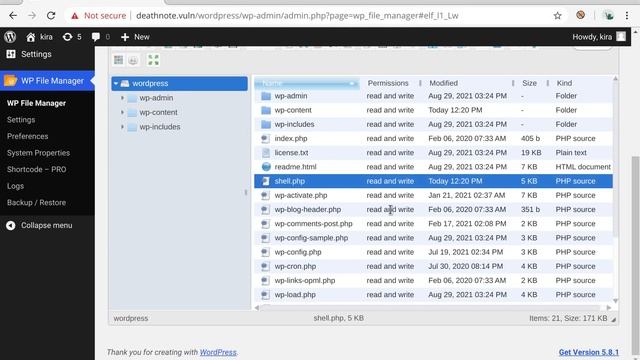Image resolution: width=640 pixels, height=360 pixels.
Task: Collapse the wordpress root tree arrow
Action: click(116, 83)
